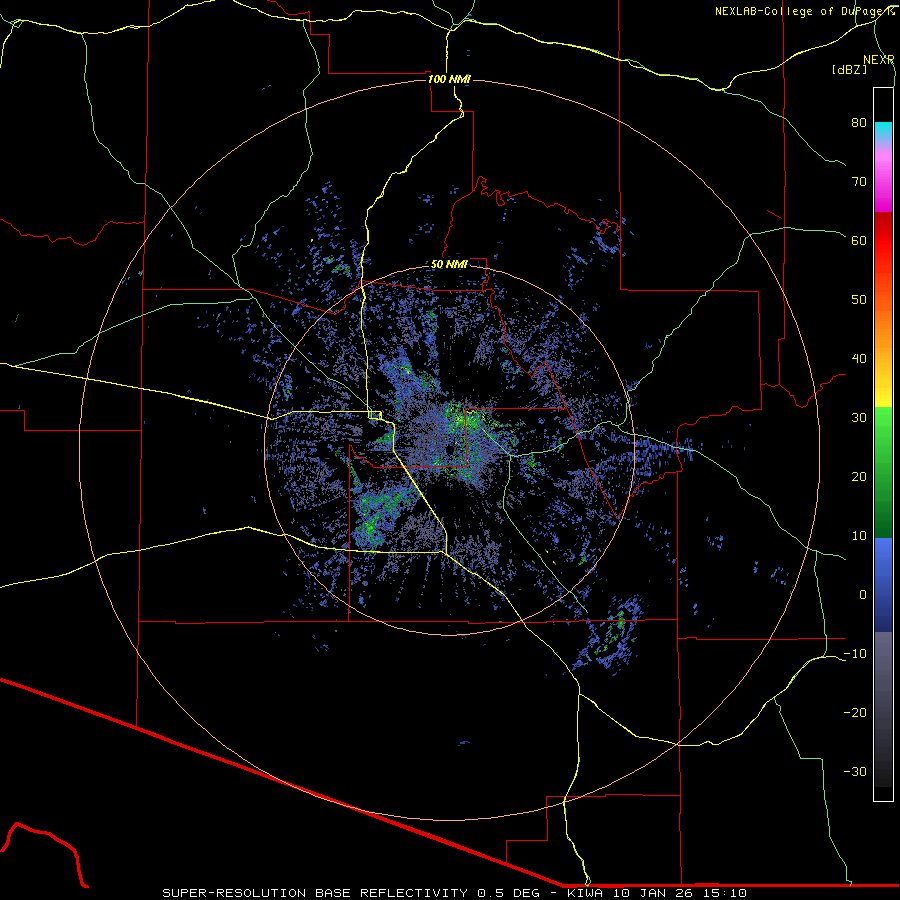This screenshot has width=900, height=900.
Task: Click the 100 NMI range ring label
Action: (x=449, y=79)
